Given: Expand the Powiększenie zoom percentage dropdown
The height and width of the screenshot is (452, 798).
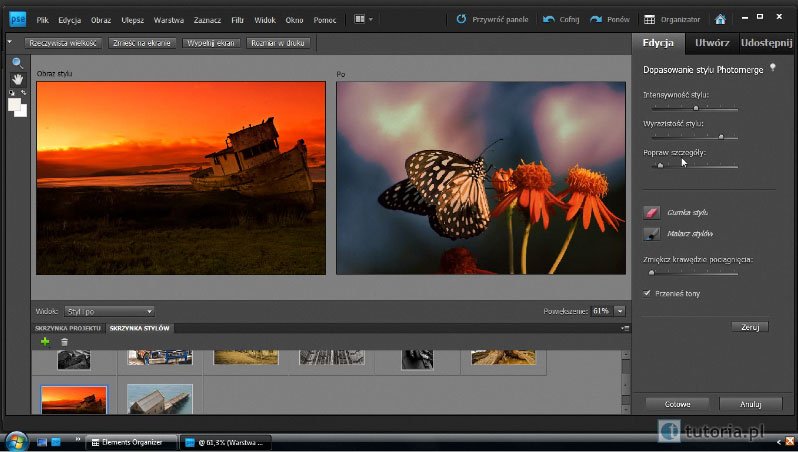Looking at the screenshot, I should coord(620,311).
